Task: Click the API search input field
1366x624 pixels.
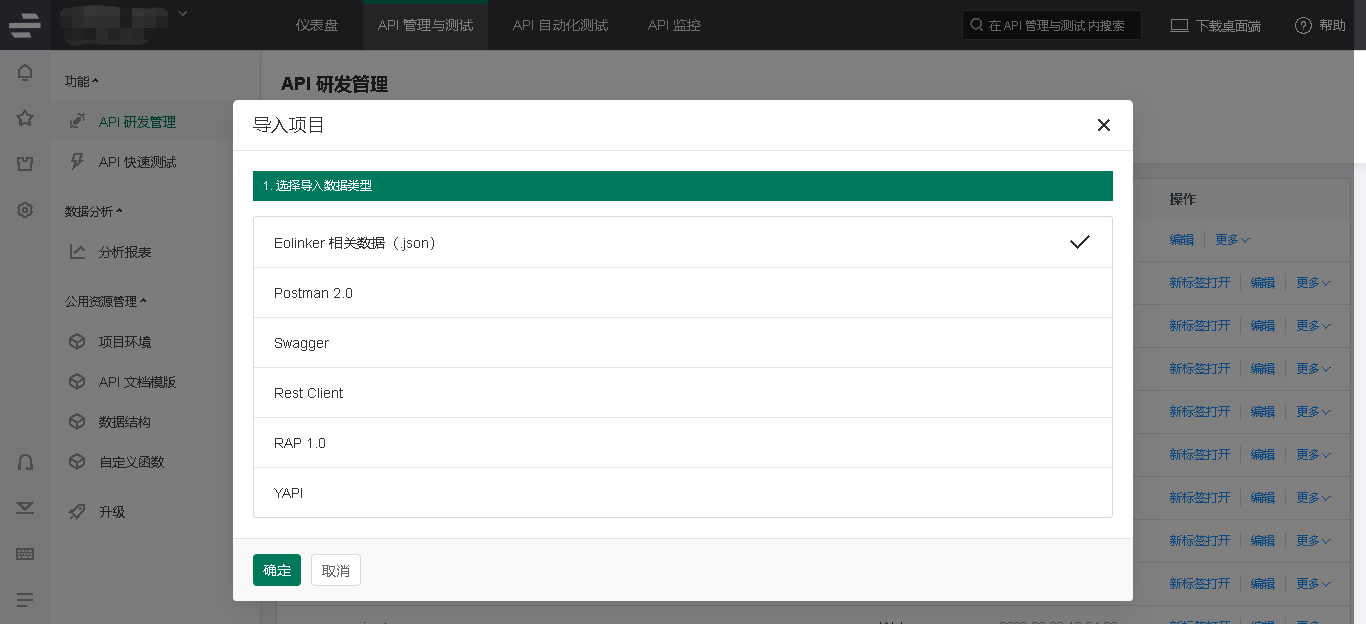Action: [1057, 25]
